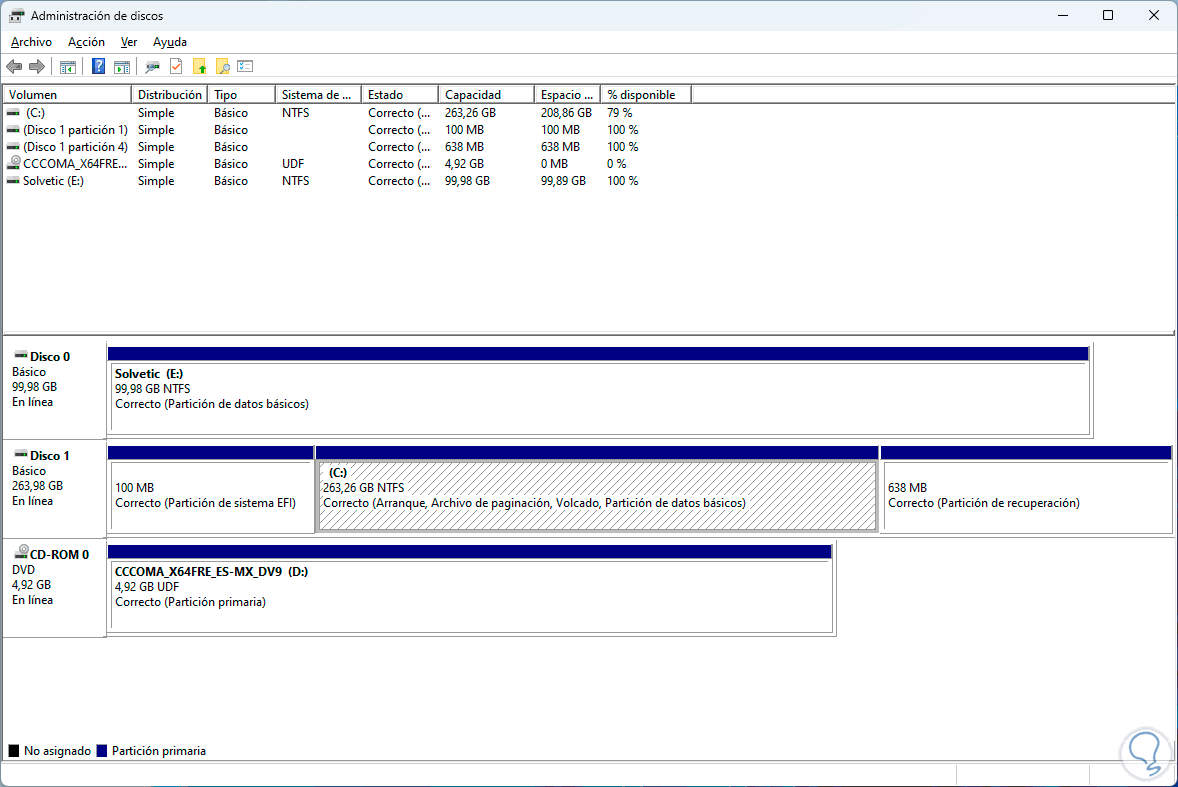The height and width of the screenshot is (787, 1178).
Task: Click 99,98 GB size under Disco 0
Action: (35, 387)
